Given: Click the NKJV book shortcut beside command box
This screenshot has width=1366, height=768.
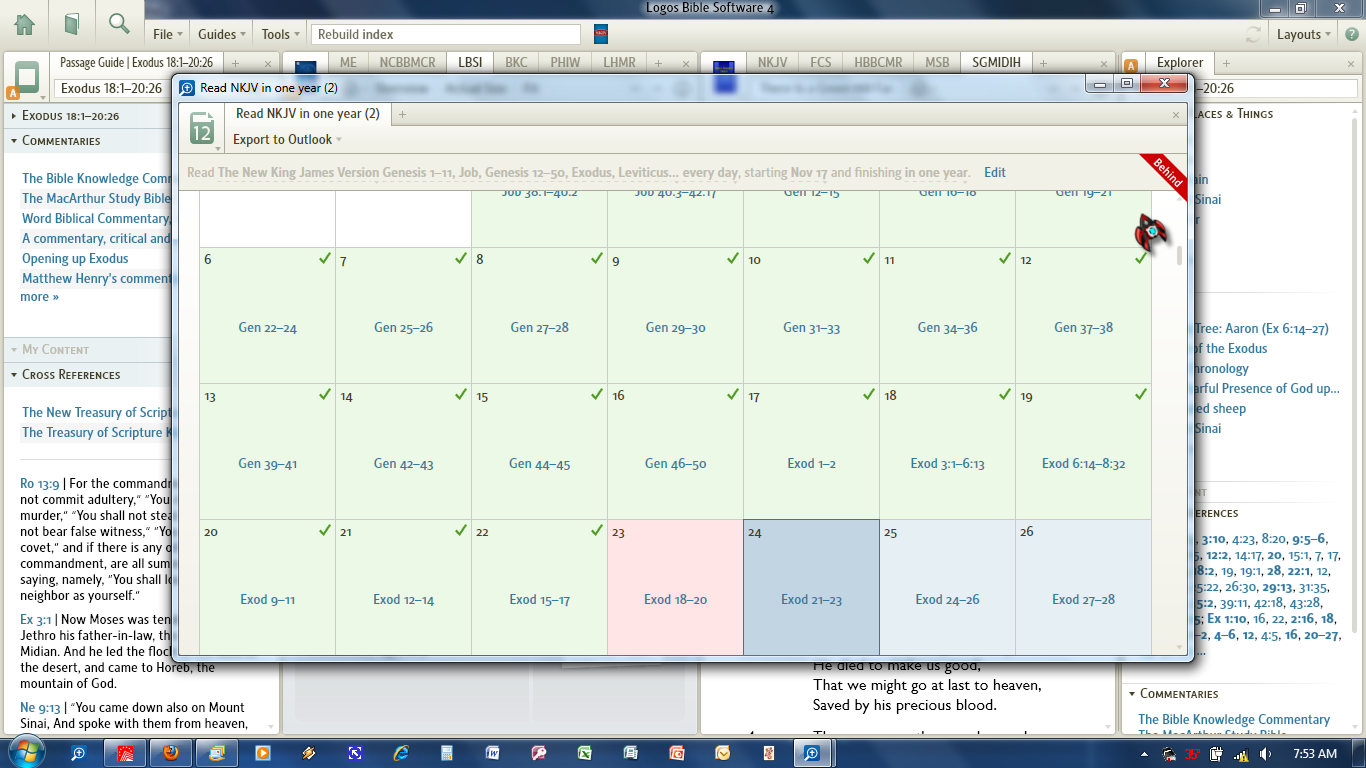Looking at the screenshot, I should [601, 34].
